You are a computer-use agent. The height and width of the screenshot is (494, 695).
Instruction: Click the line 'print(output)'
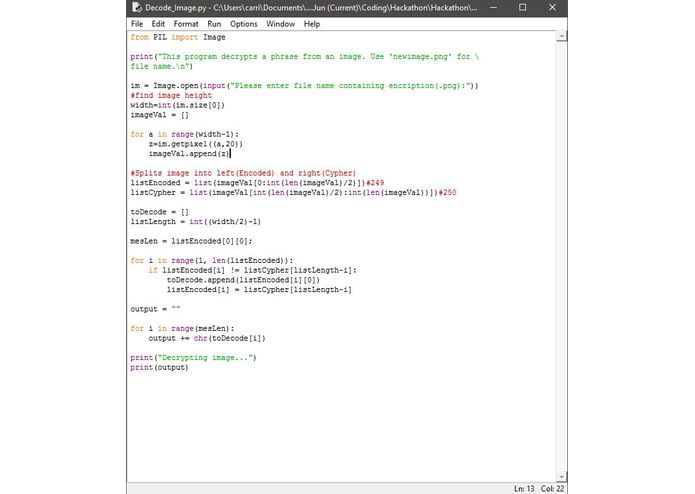coord(160,367)
